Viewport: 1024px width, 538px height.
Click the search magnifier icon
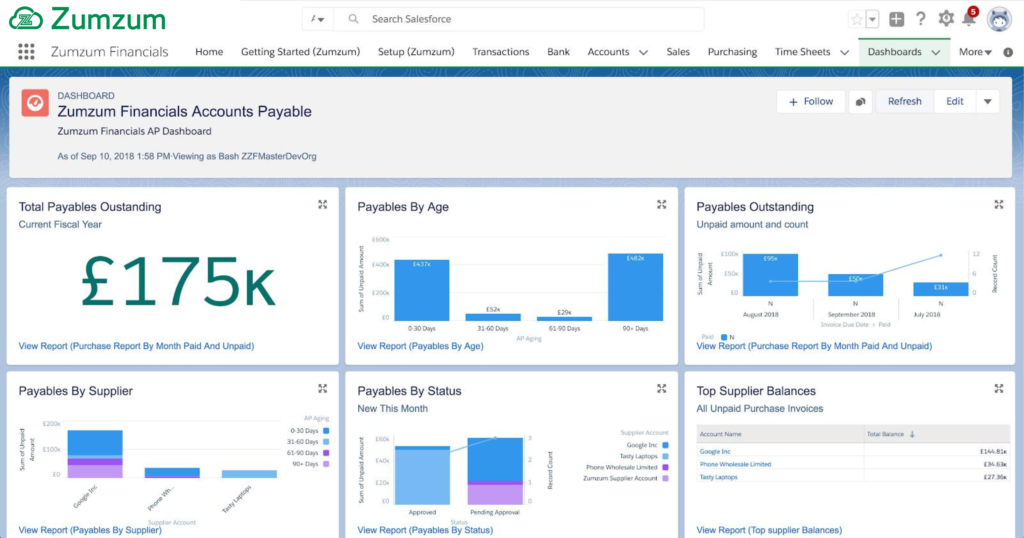click(x=353, y=19)
